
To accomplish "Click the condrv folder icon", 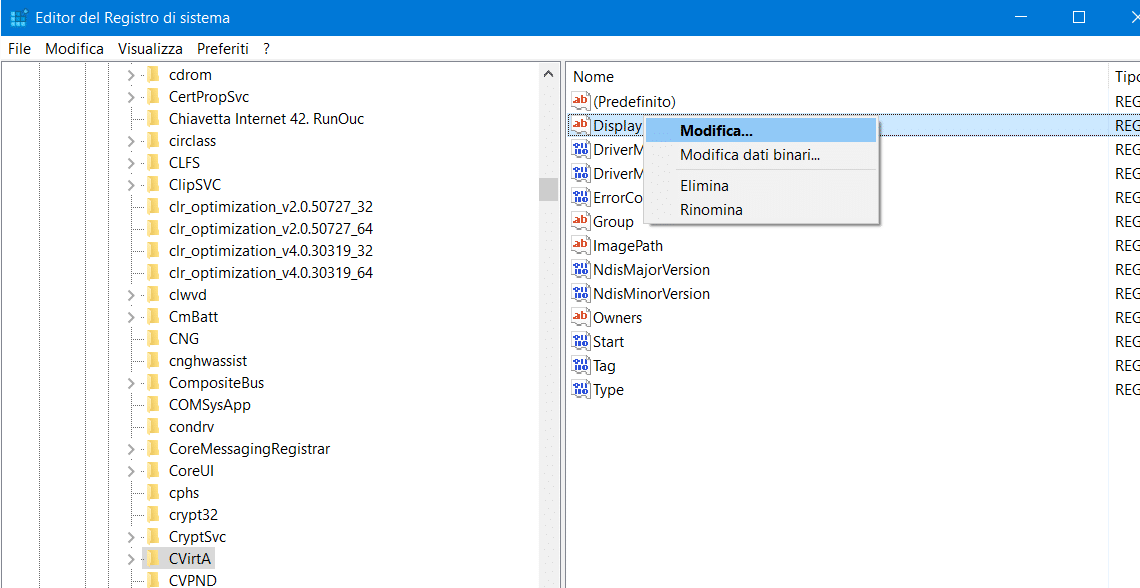I will point(153,426).
